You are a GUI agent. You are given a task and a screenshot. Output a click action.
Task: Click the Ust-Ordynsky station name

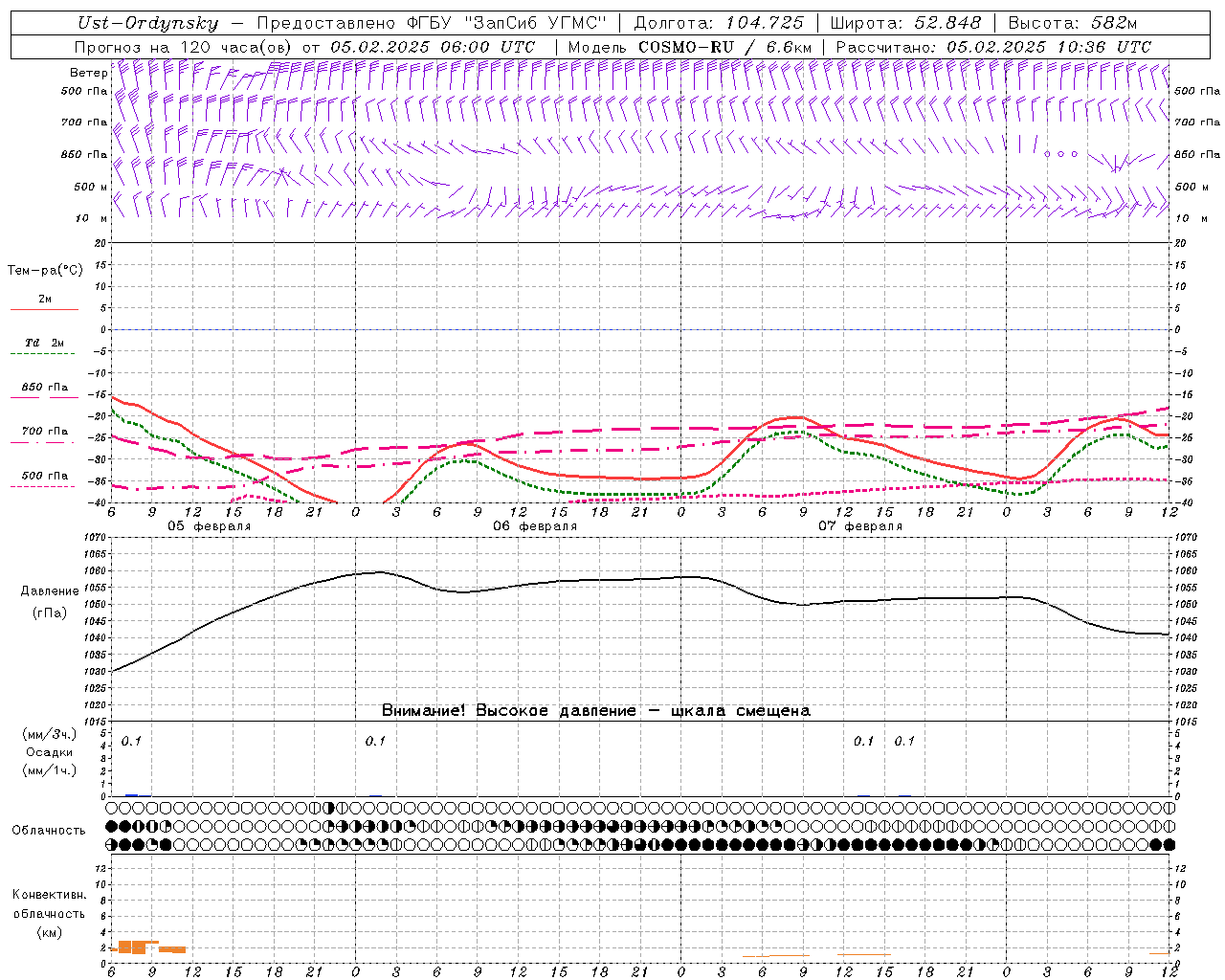pyautogui.click(x=147, y=24)
